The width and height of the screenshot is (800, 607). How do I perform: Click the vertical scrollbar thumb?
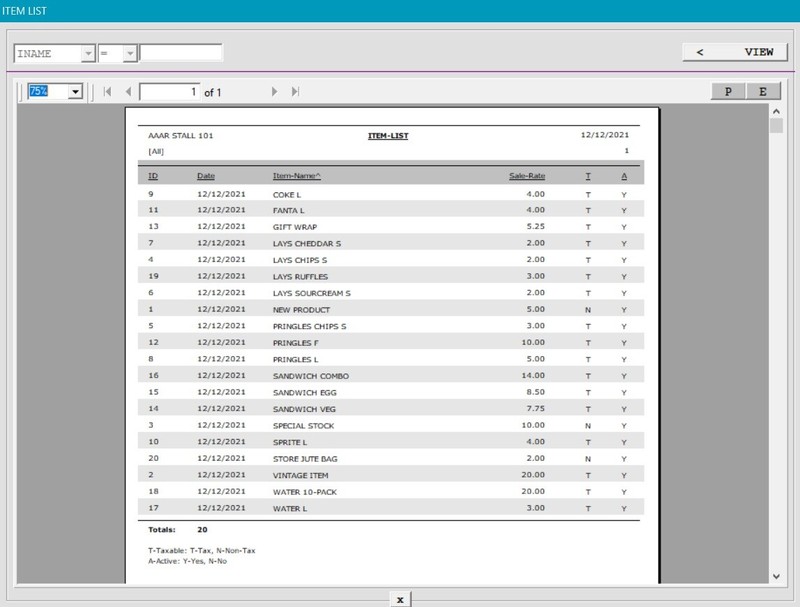(776, 125)
